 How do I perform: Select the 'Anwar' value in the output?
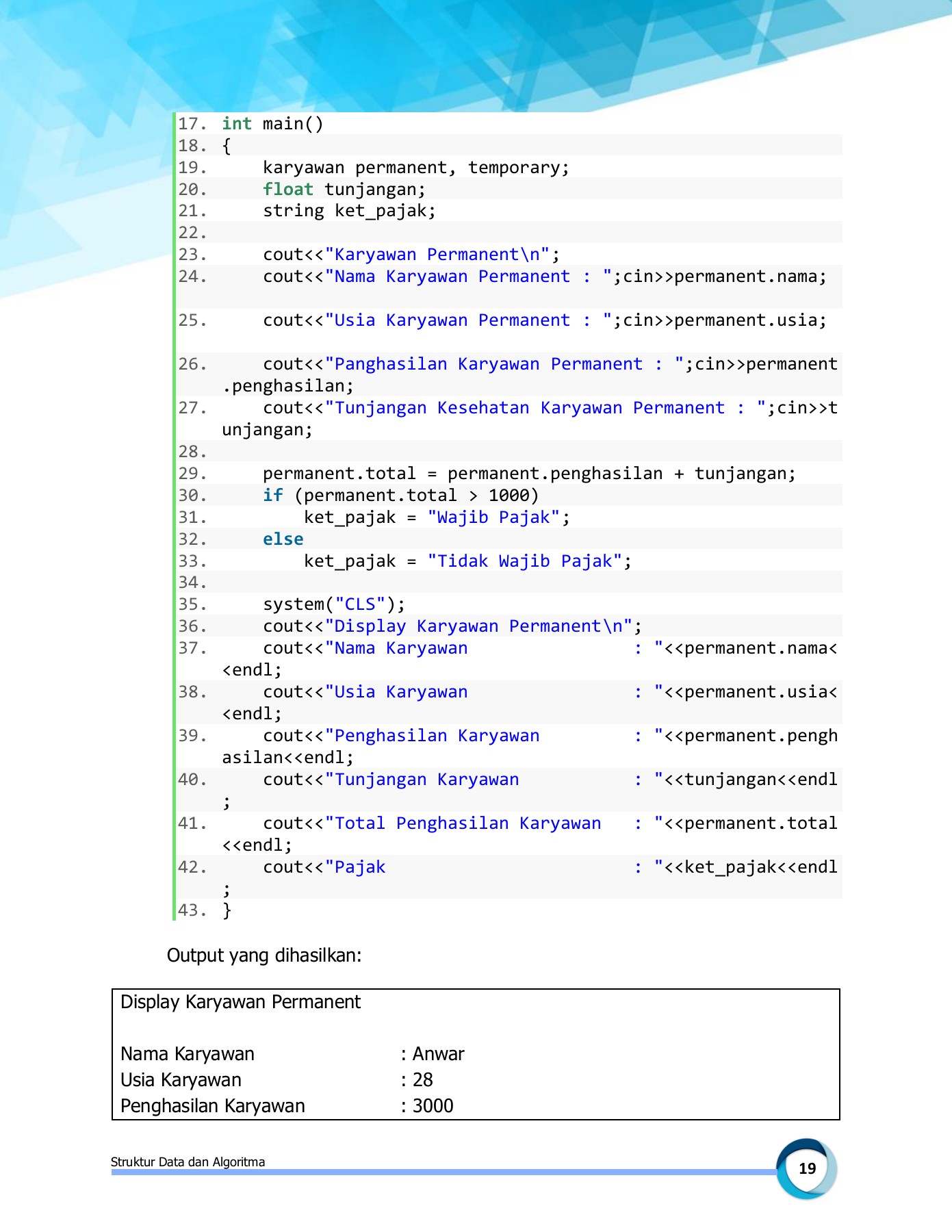tap(438, 1054)
